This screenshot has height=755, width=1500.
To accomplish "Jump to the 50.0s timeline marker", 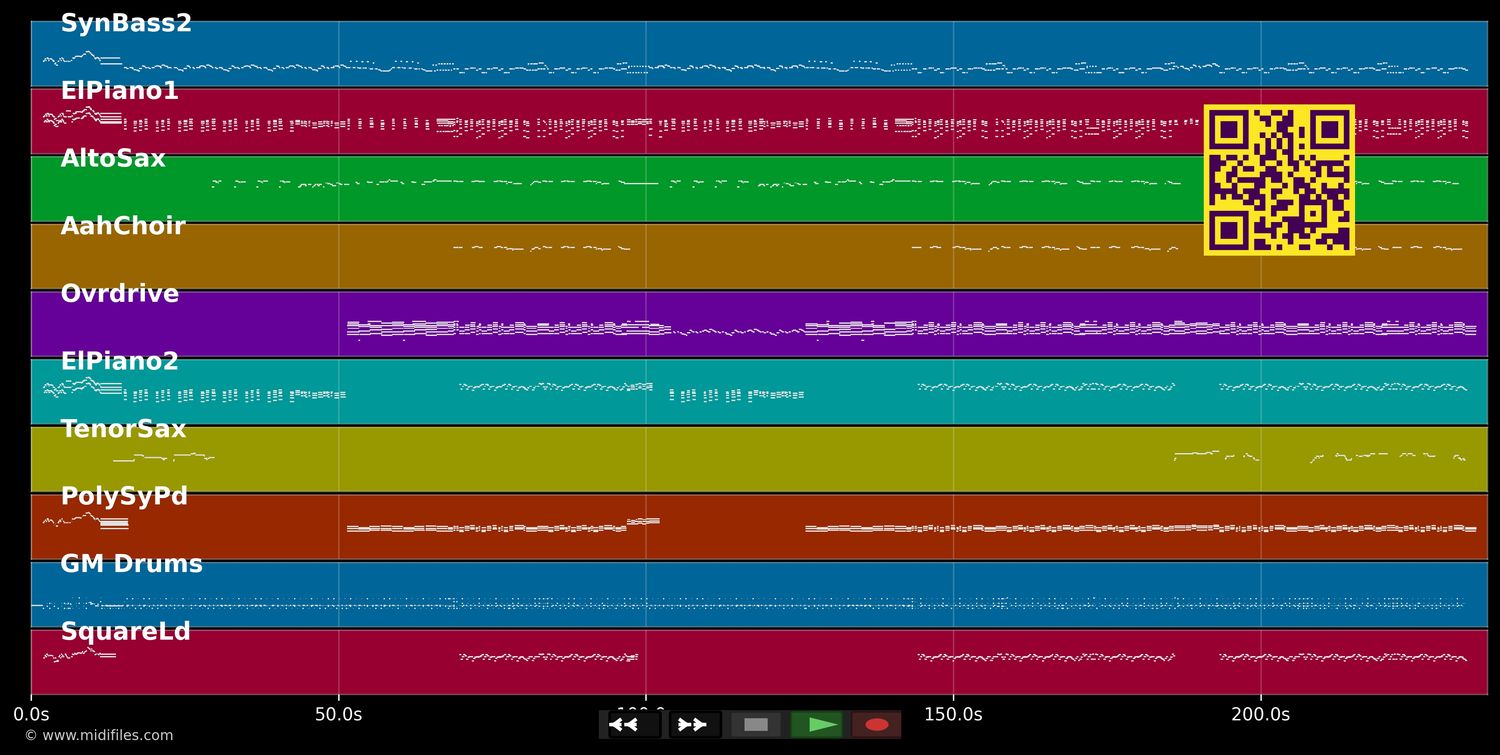I will point(338,715).
